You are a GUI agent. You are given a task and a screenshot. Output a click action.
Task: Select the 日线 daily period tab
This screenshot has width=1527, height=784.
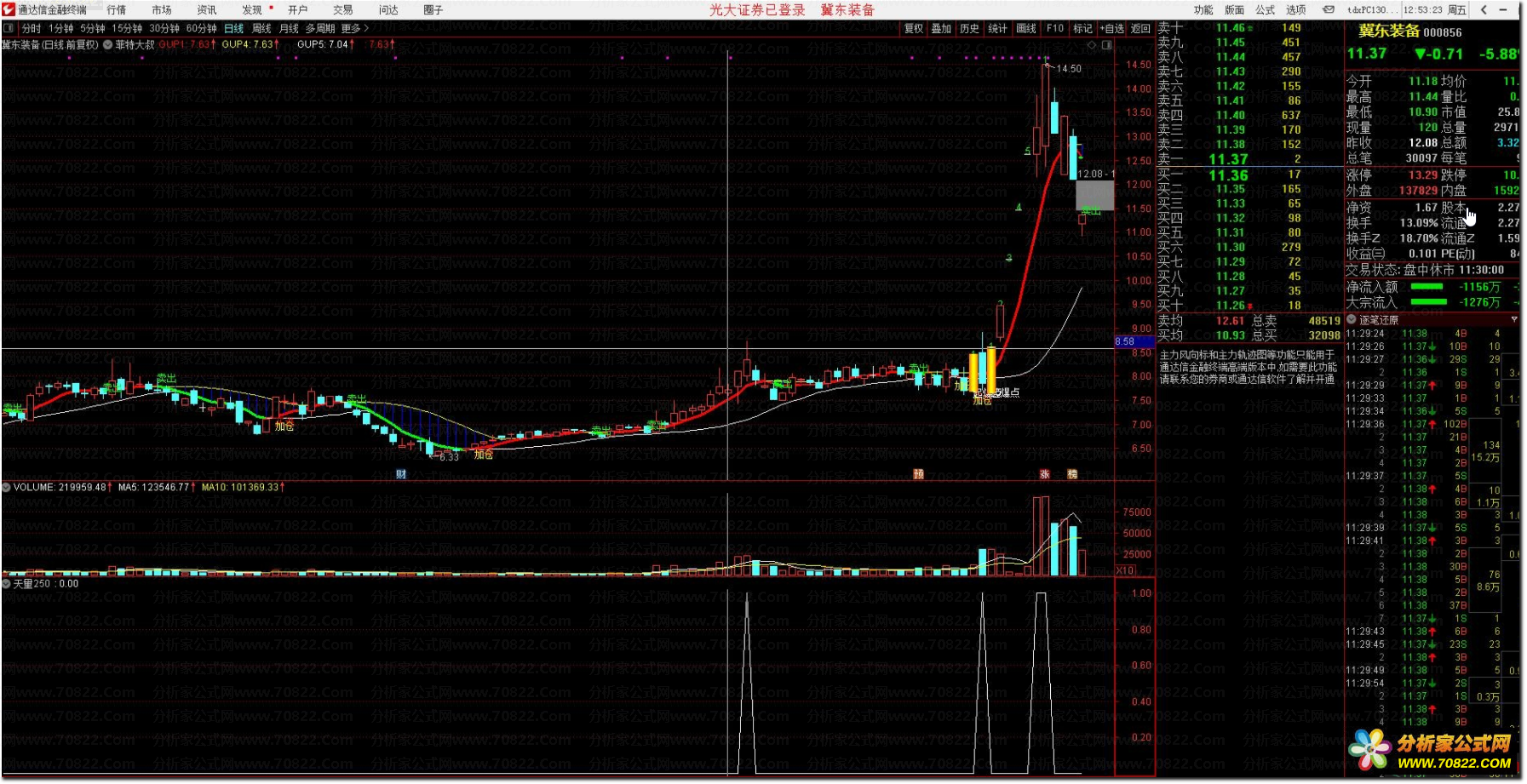click(x=233, y=29)
